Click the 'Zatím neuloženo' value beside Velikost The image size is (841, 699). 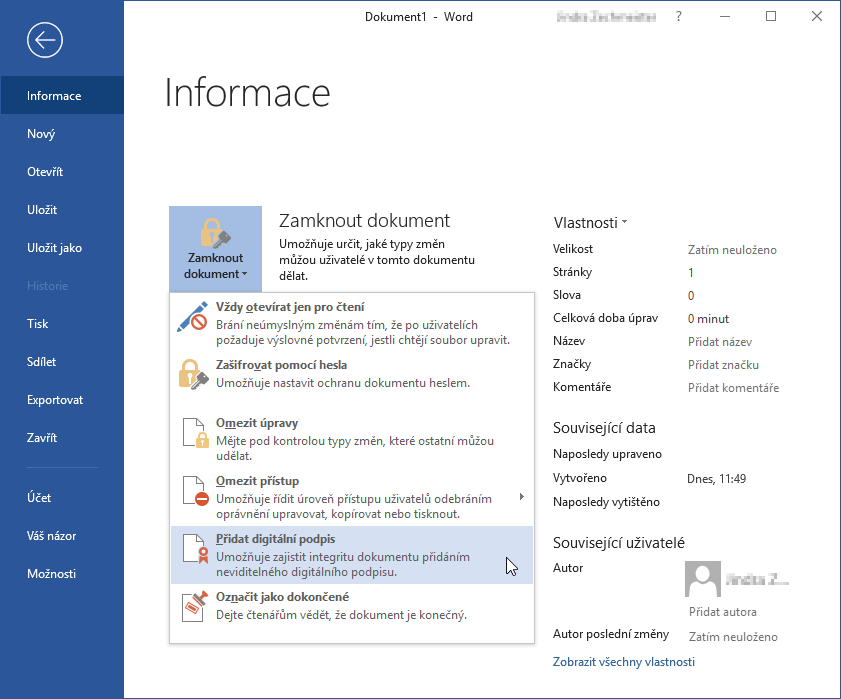[732, 249]
